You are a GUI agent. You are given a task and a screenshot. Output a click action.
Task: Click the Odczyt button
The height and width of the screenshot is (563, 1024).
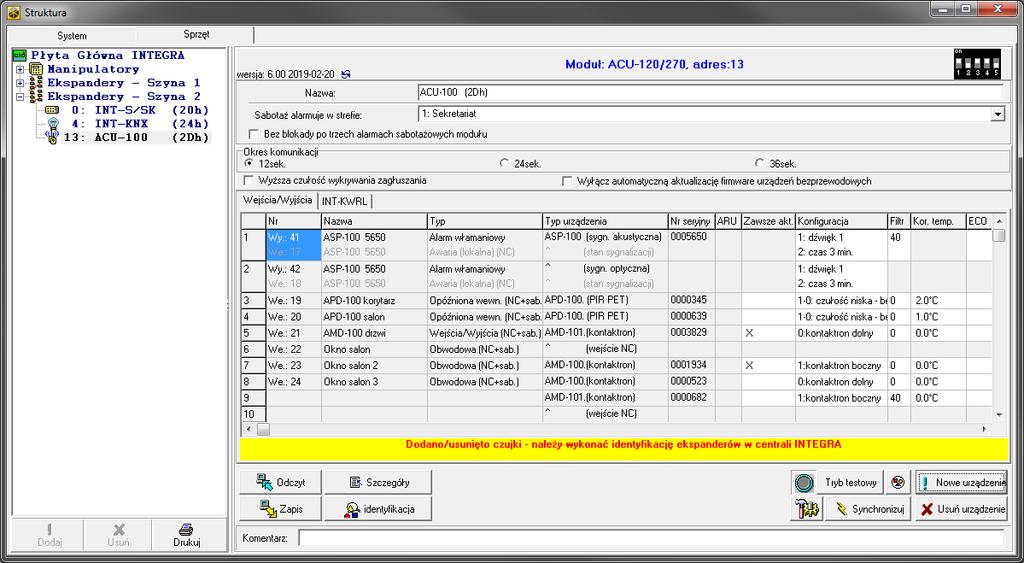pos(280,483)
